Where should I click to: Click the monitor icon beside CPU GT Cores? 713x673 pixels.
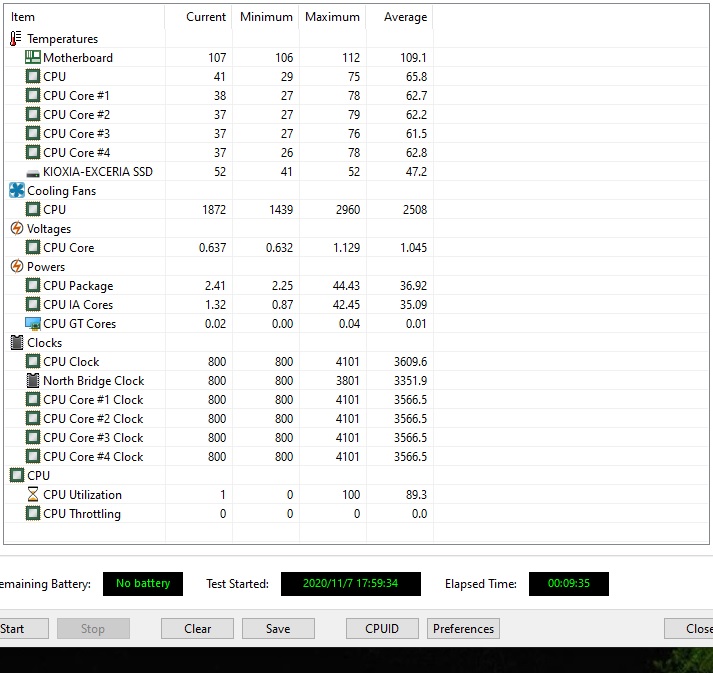point(33,323)
